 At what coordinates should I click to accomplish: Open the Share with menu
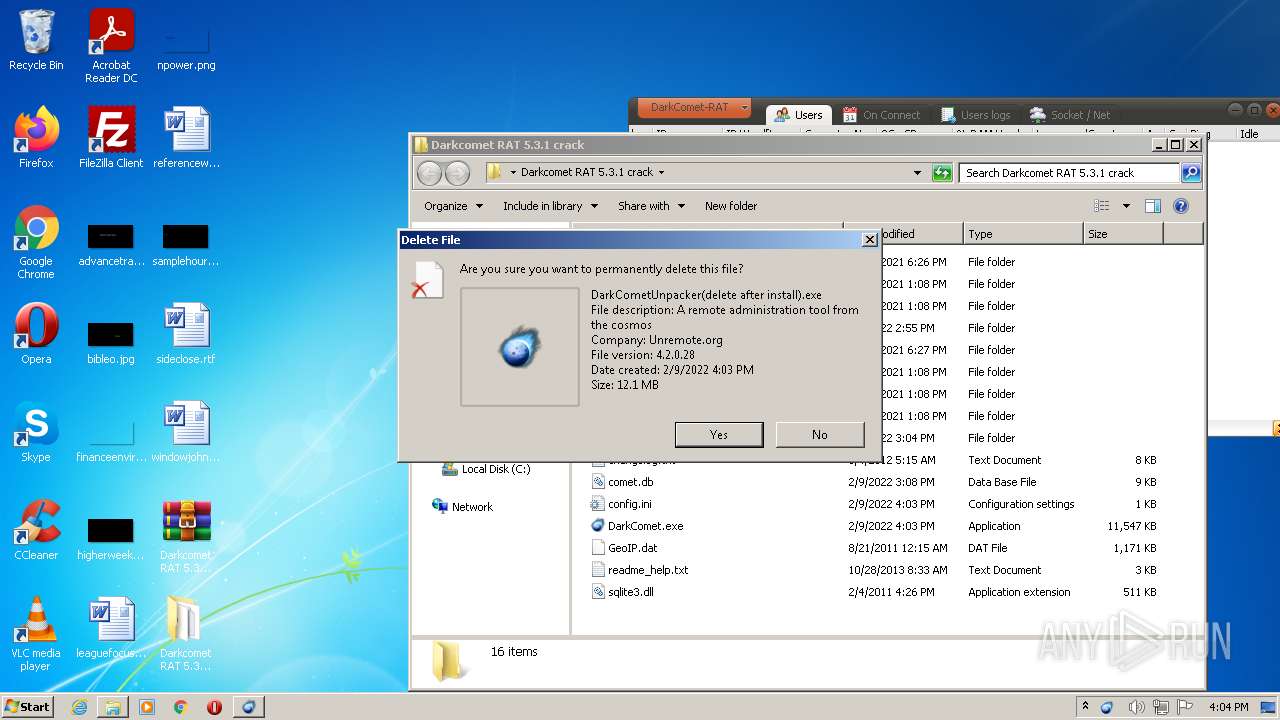click(651, 206)
